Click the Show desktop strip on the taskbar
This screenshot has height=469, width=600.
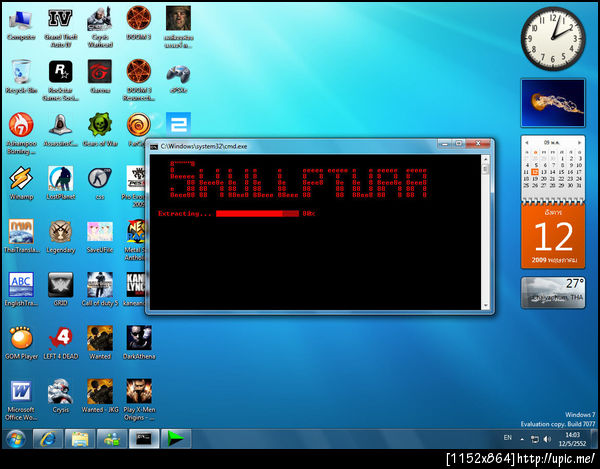595,439
